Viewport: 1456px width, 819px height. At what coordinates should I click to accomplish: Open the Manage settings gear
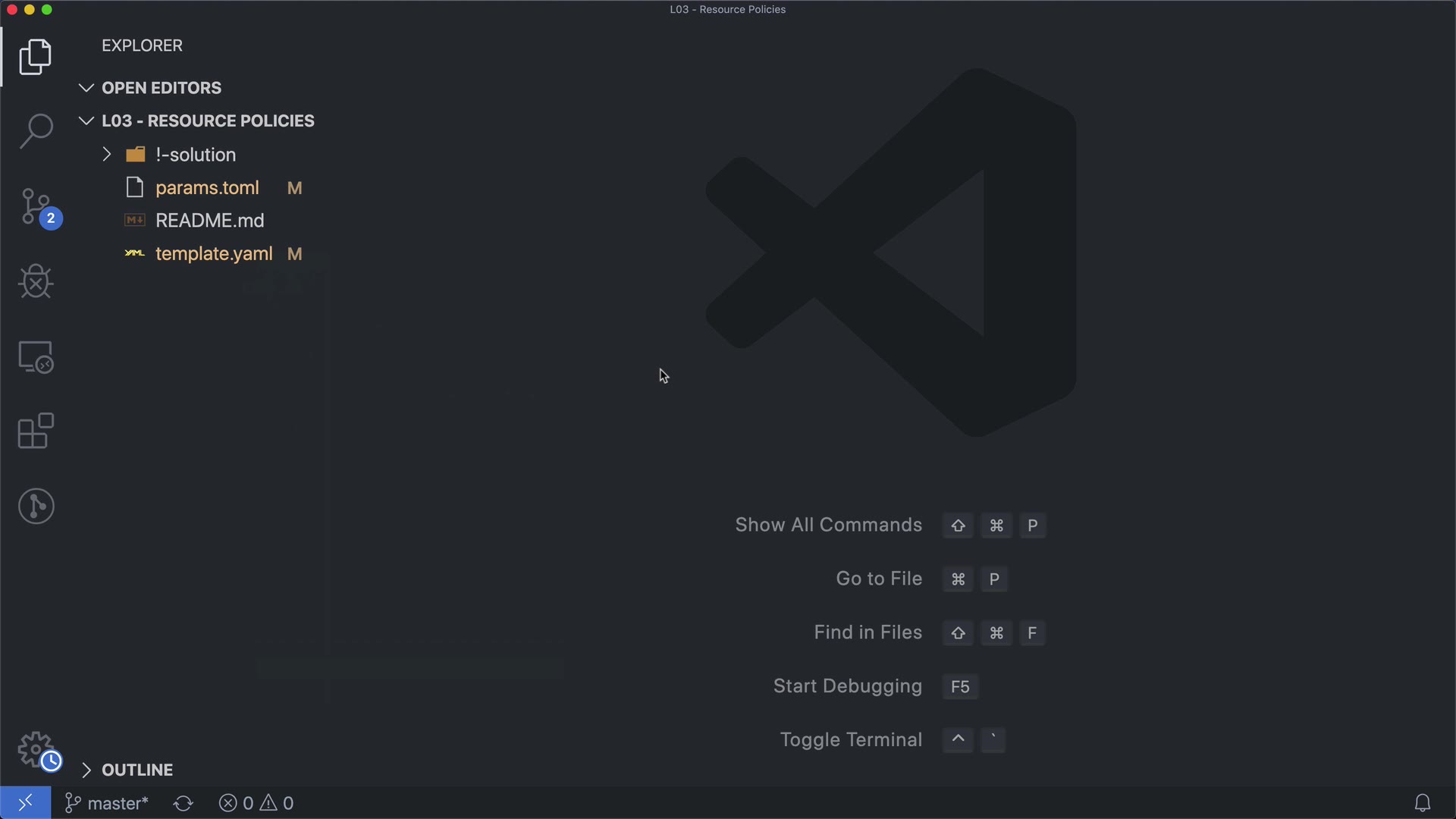point(36,749)
